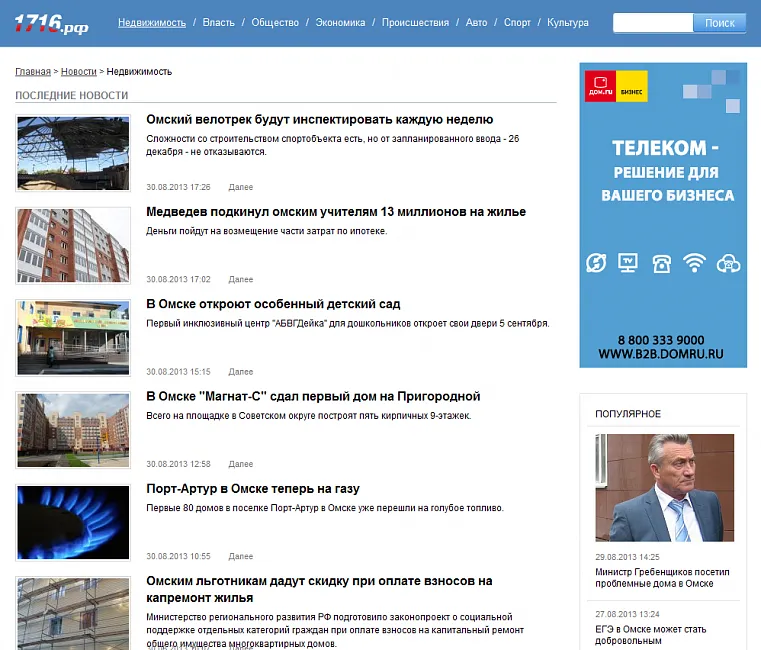
Task: Open ЕГЭ в Омске popular news link
Action: pos(651,635)
